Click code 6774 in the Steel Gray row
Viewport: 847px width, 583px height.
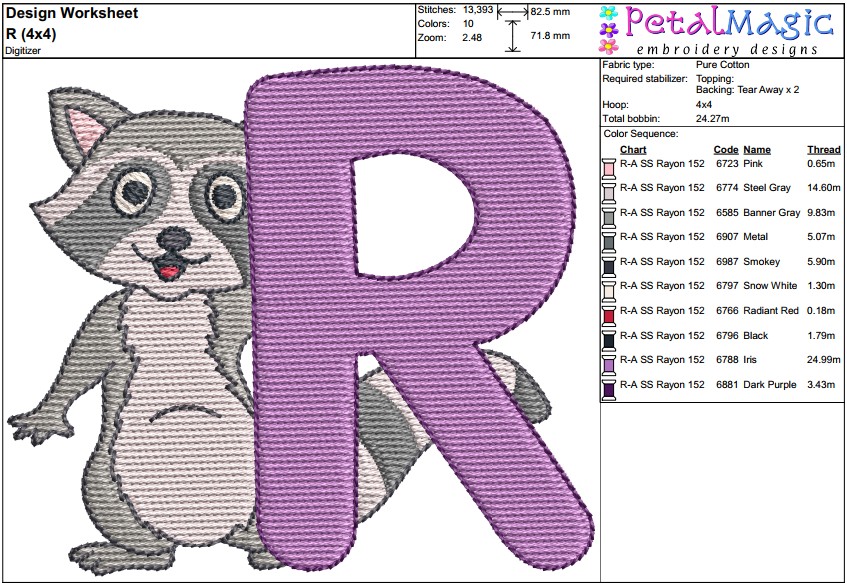[727, 188]
